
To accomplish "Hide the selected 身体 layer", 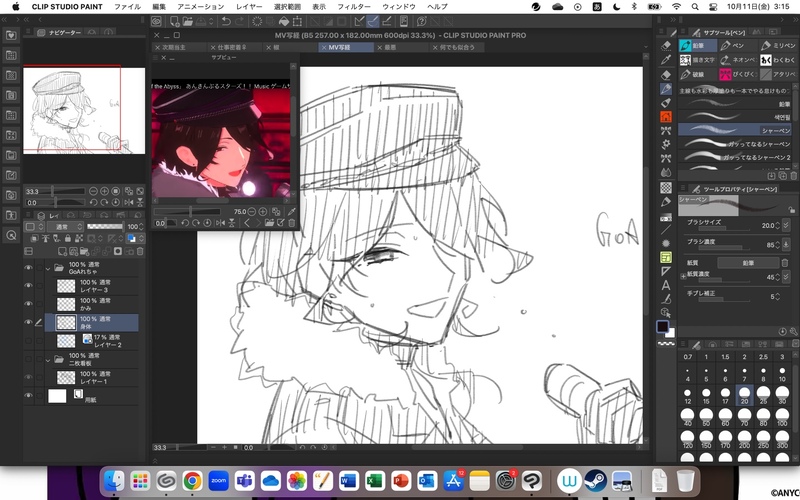I will 28,322.
